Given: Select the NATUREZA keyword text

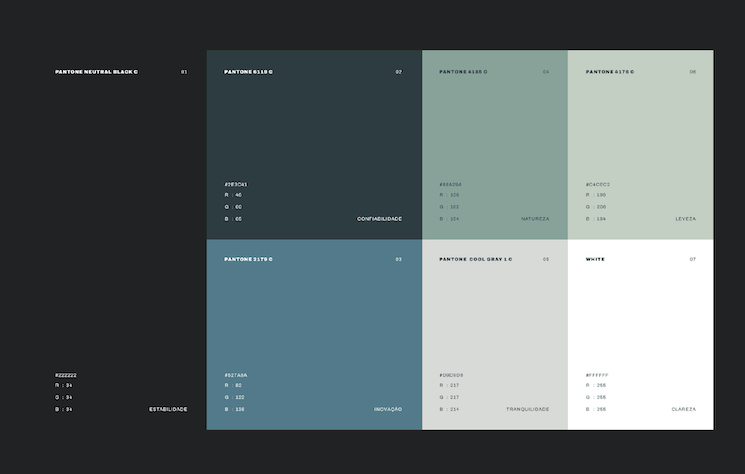Looking at the screenshot, I should click(535, 218).
